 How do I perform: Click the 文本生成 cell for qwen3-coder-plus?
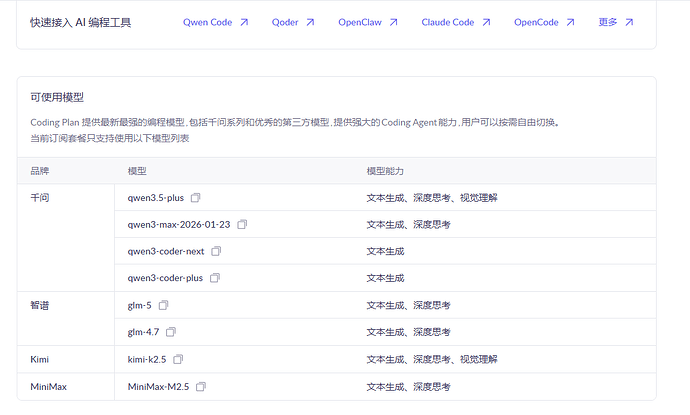pos(385,278)
